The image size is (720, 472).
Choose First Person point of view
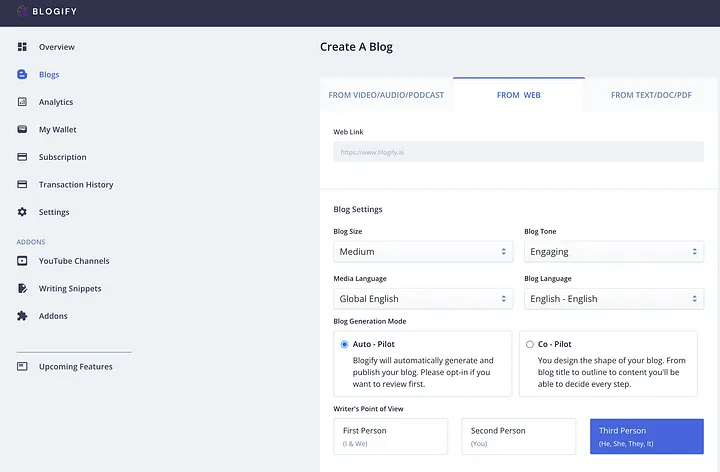coord(390,437)
